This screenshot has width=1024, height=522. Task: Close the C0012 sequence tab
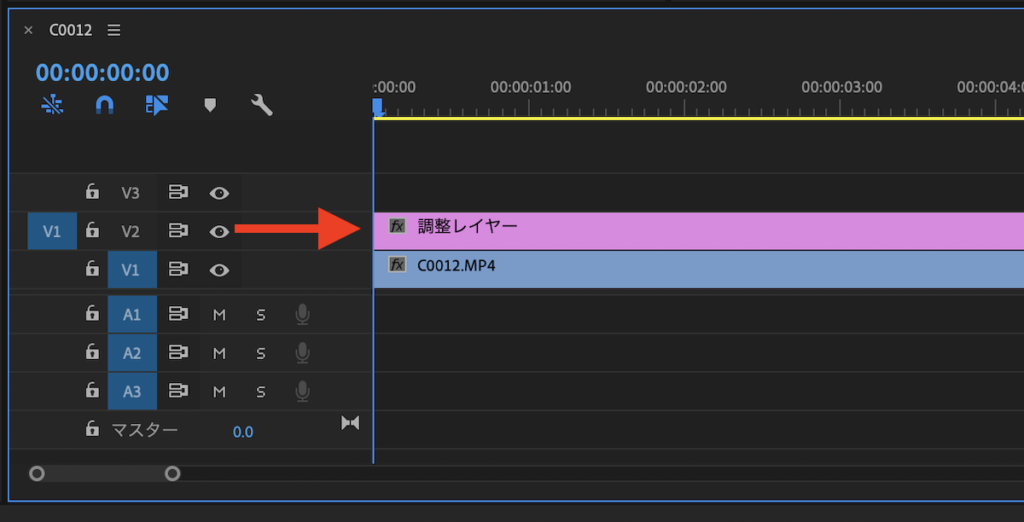pos(28,30)
